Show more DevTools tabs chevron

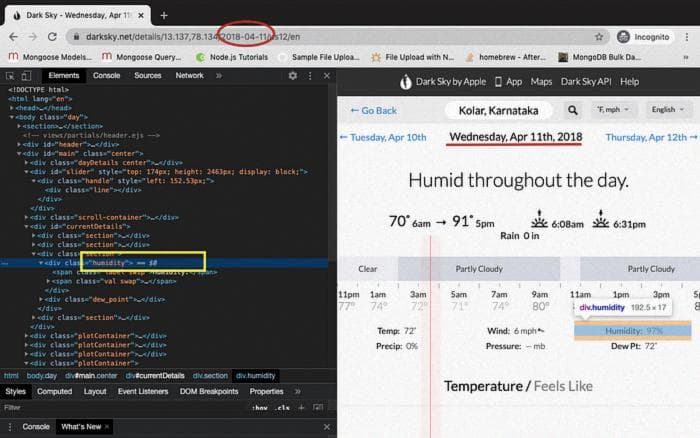point(219,76)
